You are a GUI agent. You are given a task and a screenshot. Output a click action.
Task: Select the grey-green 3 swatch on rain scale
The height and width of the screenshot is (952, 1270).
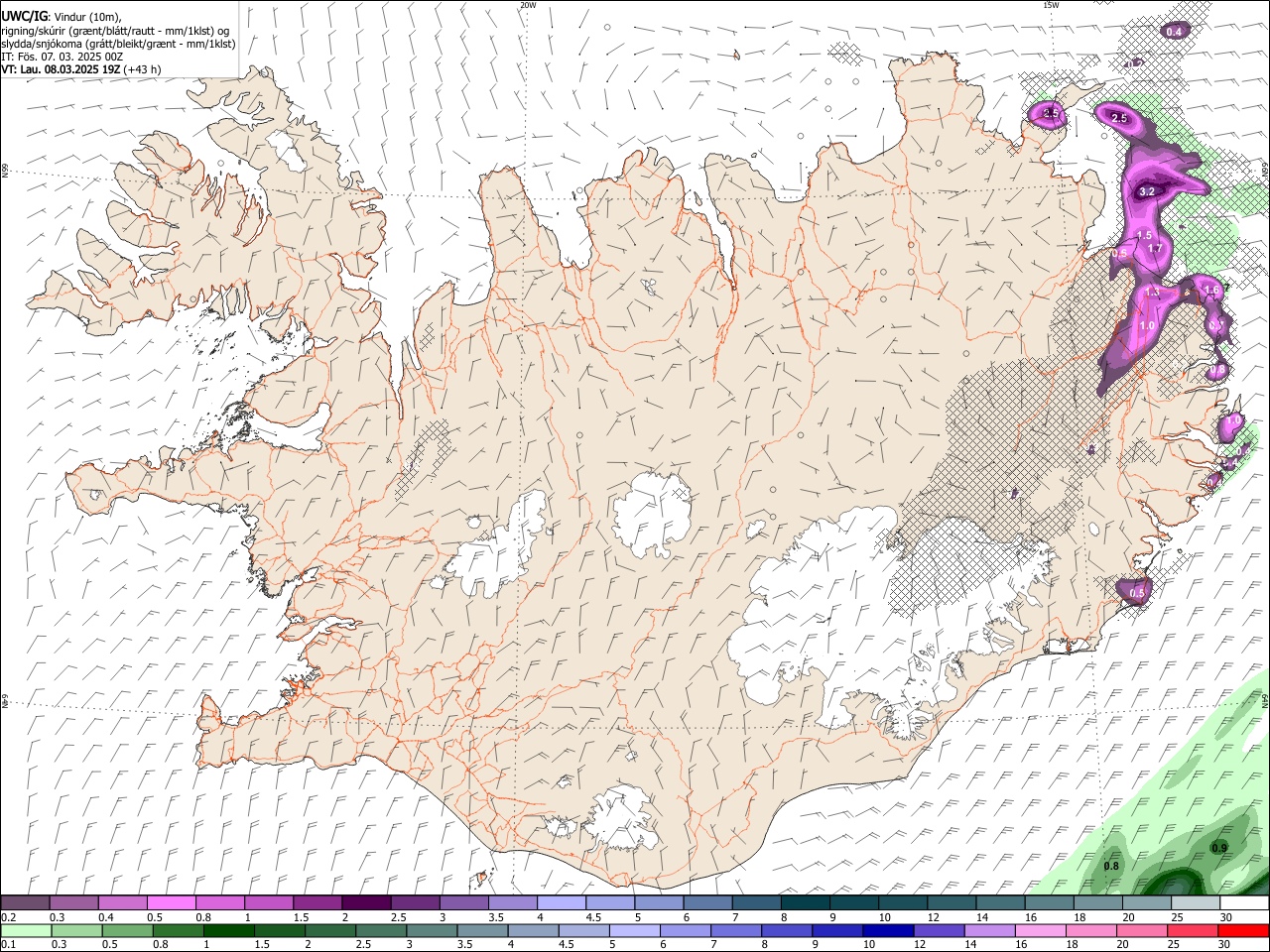432,930
